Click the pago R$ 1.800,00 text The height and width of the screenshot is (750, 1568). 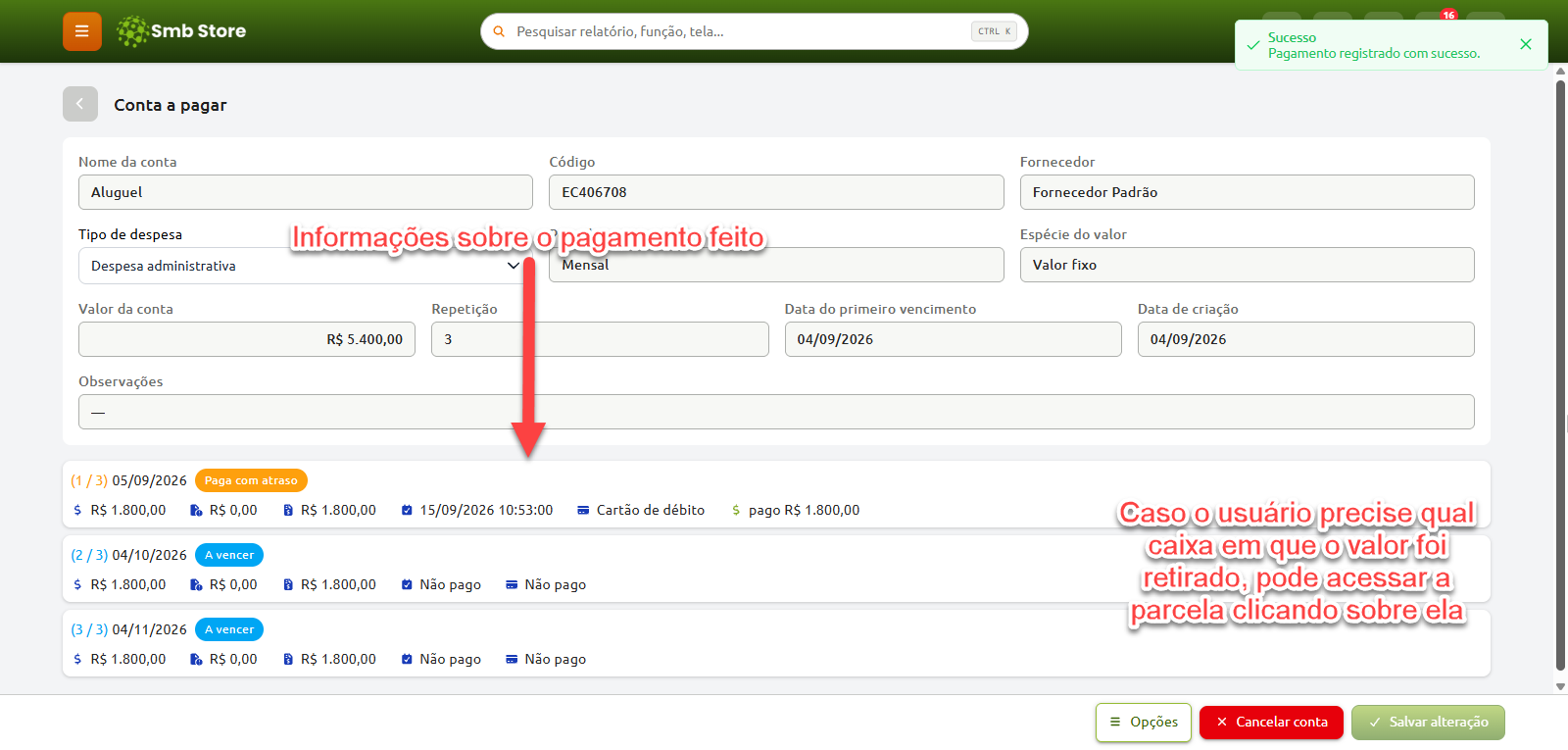click(x=804, y=510)
